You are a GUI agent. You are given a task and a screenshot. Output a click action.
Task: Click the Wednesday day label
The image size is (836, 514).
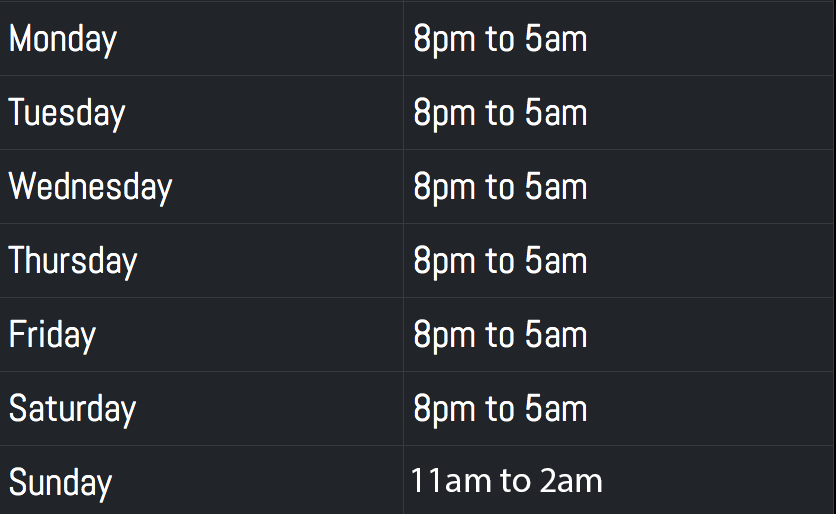90,187
